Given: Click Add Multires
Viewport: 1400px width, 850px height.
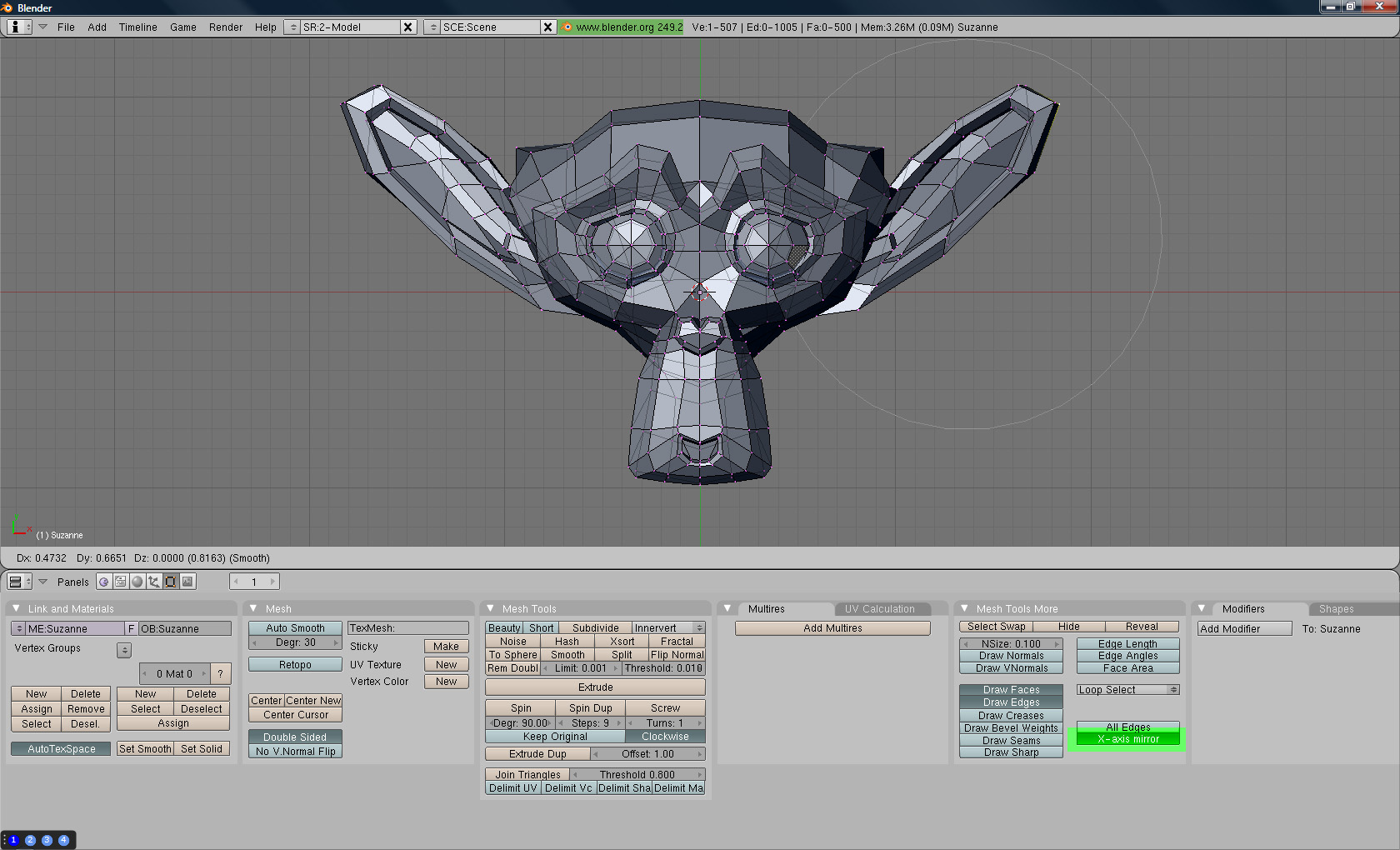Looking at the screenshot, I should coord(832,628).
